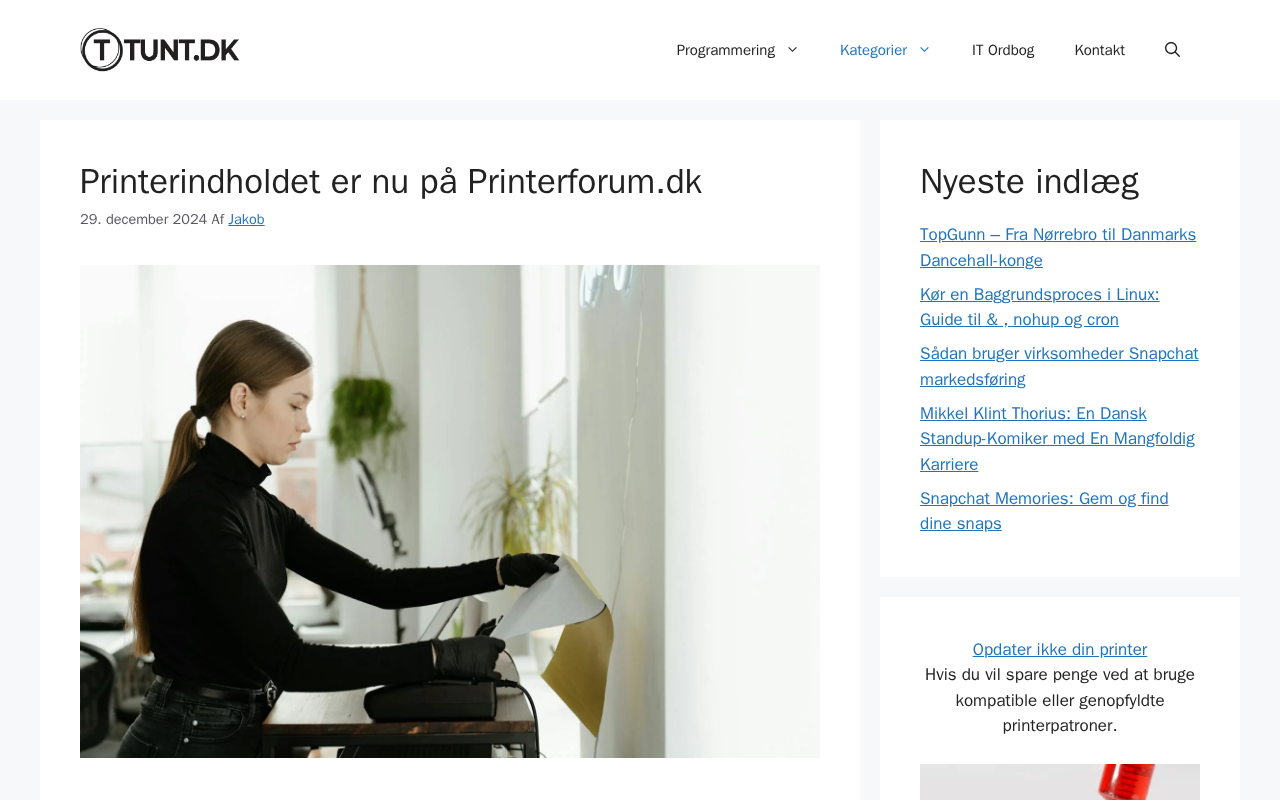Open the Mikkel Klint Thorius post
This screenshot has height=800, width=1280.
pos(1057,438)
